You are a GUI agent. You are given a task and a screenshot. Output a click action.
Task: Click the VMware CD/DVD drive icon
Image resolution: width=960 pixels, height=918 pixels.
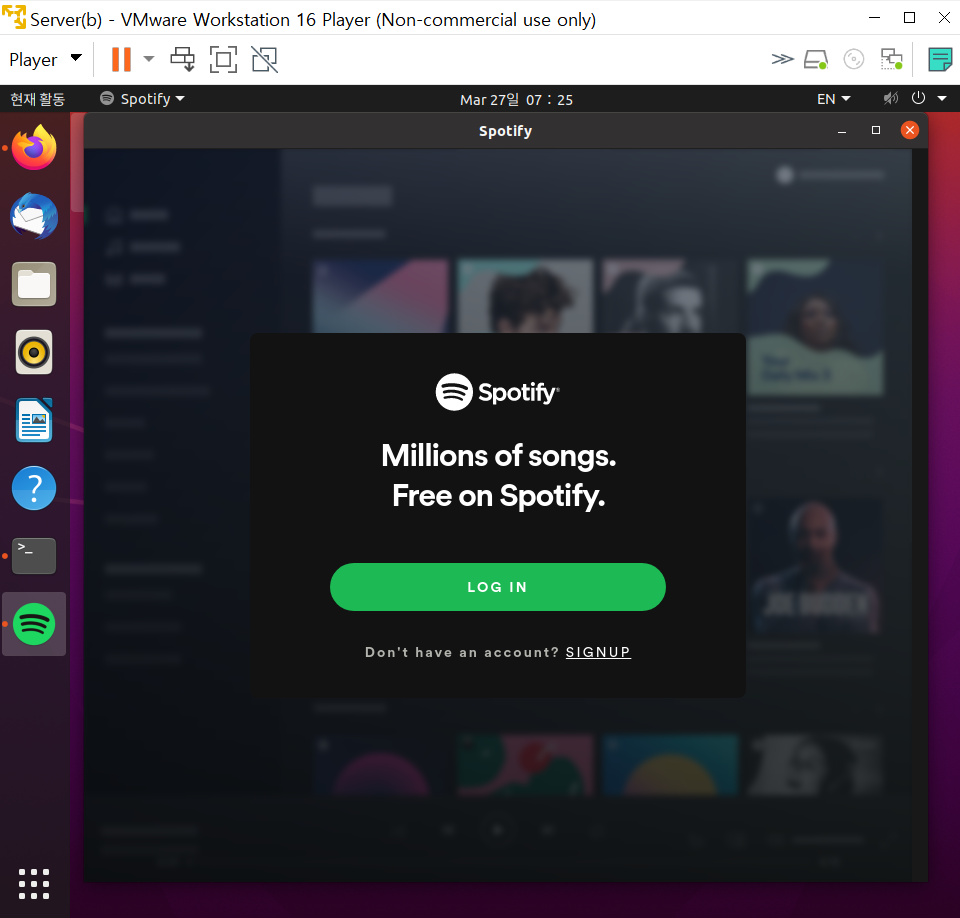tap(853, 59)
